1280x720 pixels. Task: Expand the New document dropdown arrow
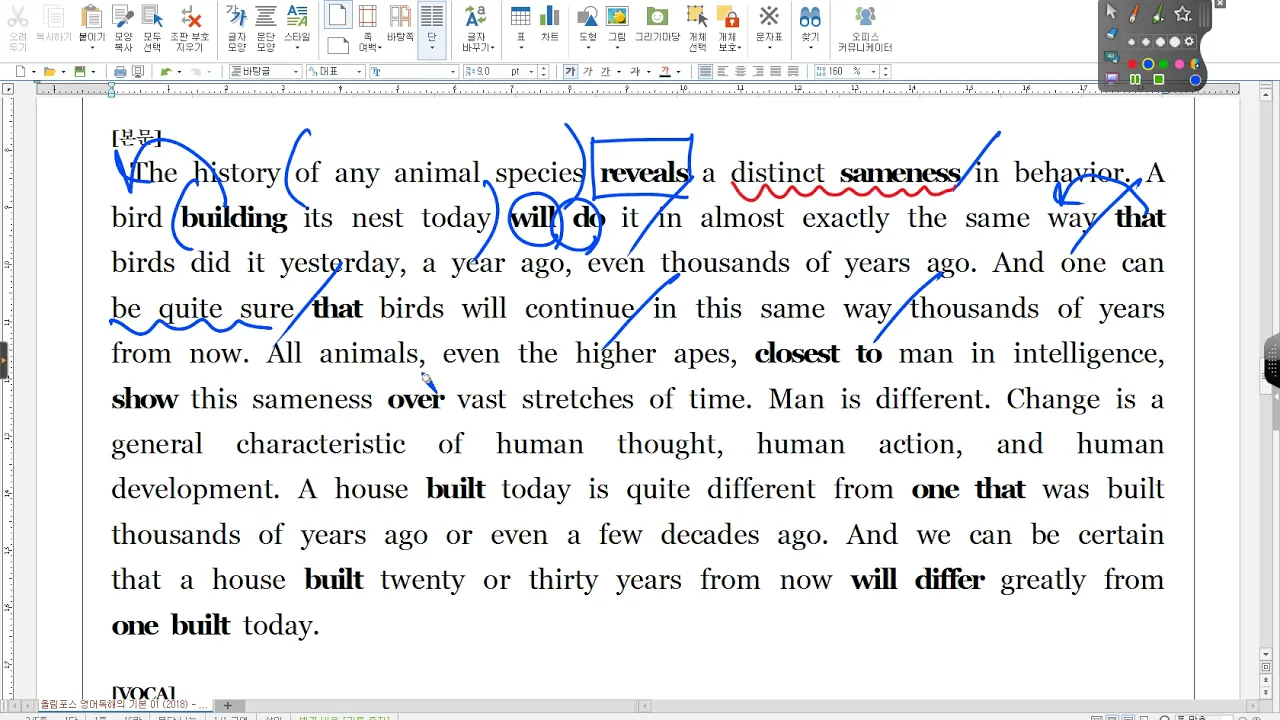tap(34, 72)
